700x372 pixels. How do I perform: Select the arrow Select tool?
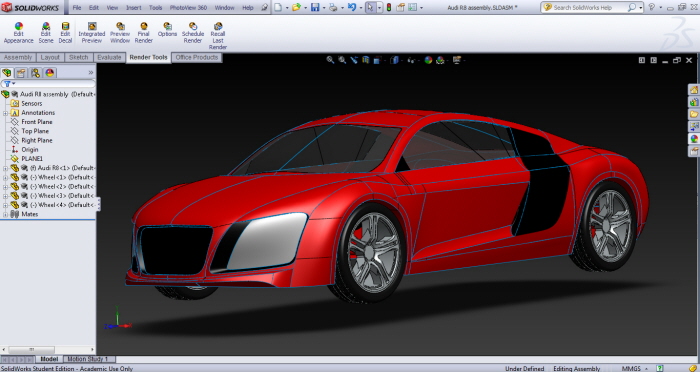click(x=370, y=8)
